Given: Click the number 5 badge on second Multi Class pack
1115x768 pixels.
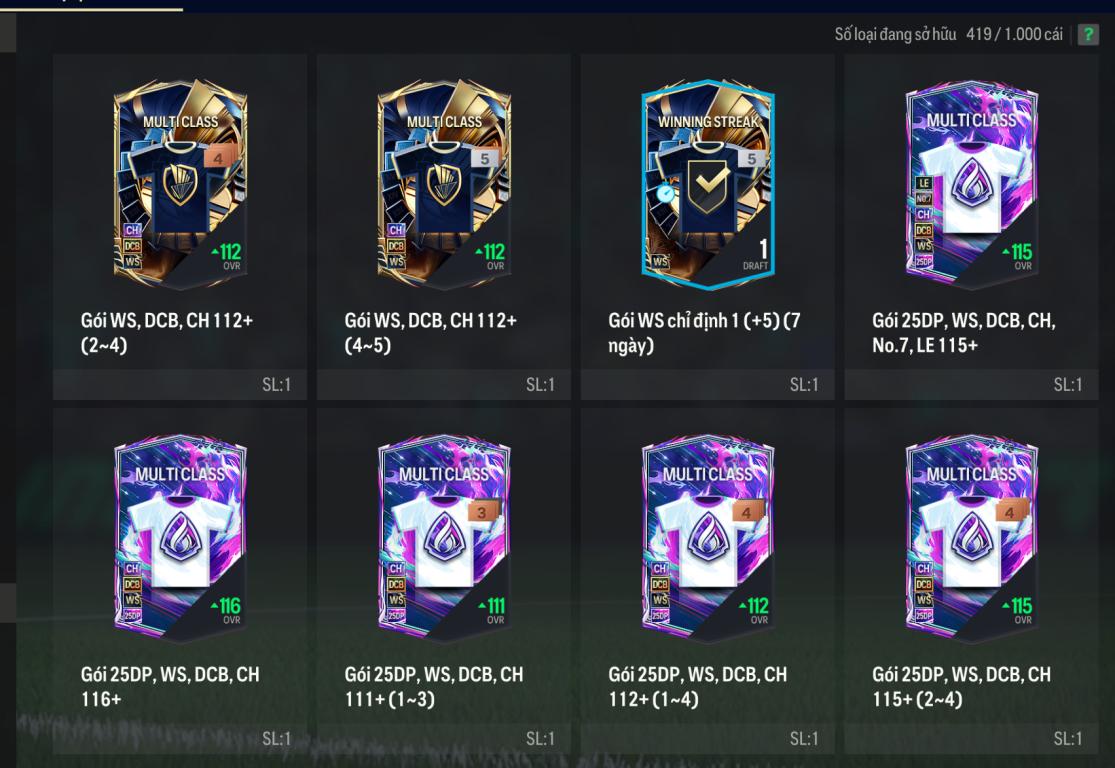Looking at the screenshot, I should point(485,159).
